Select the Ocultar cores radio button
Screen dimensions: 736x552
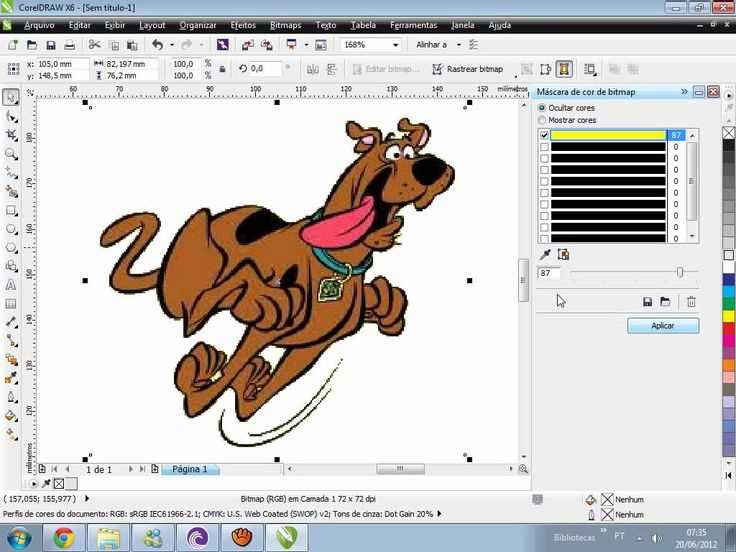[x=542, y=108]
